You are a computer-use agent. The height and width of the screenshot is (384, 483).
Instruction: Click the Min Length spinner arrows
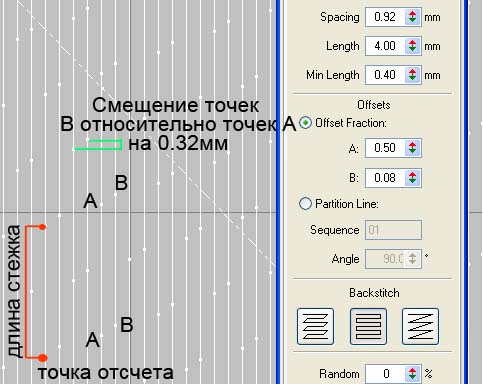pyautogui.click(x=413, y=75)
